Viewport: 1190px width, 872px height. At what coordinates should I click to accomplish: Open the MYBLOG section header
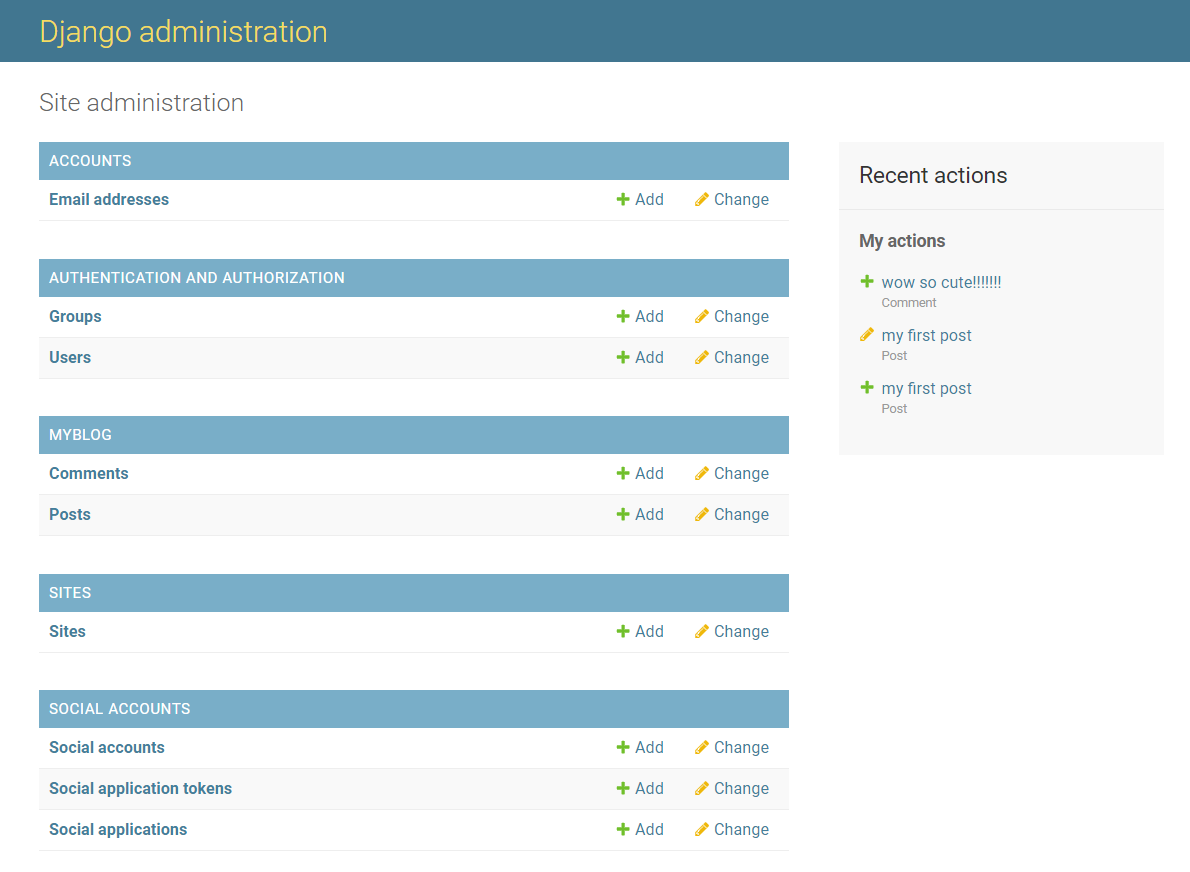click(x=80, y=435)
